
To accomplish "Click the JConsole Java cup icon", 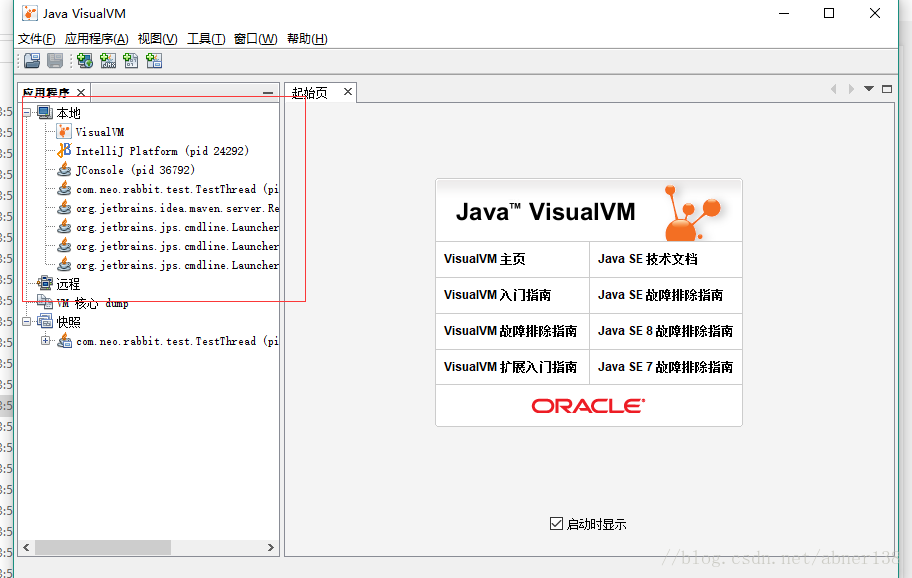I will 64,170.
